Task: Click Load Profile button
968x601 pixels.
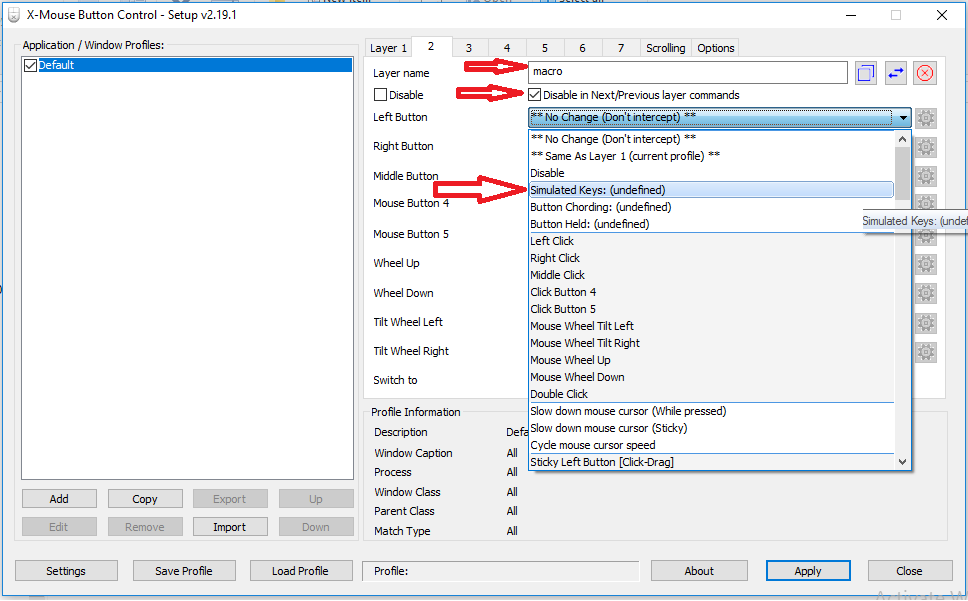Action: click(301, 571)
